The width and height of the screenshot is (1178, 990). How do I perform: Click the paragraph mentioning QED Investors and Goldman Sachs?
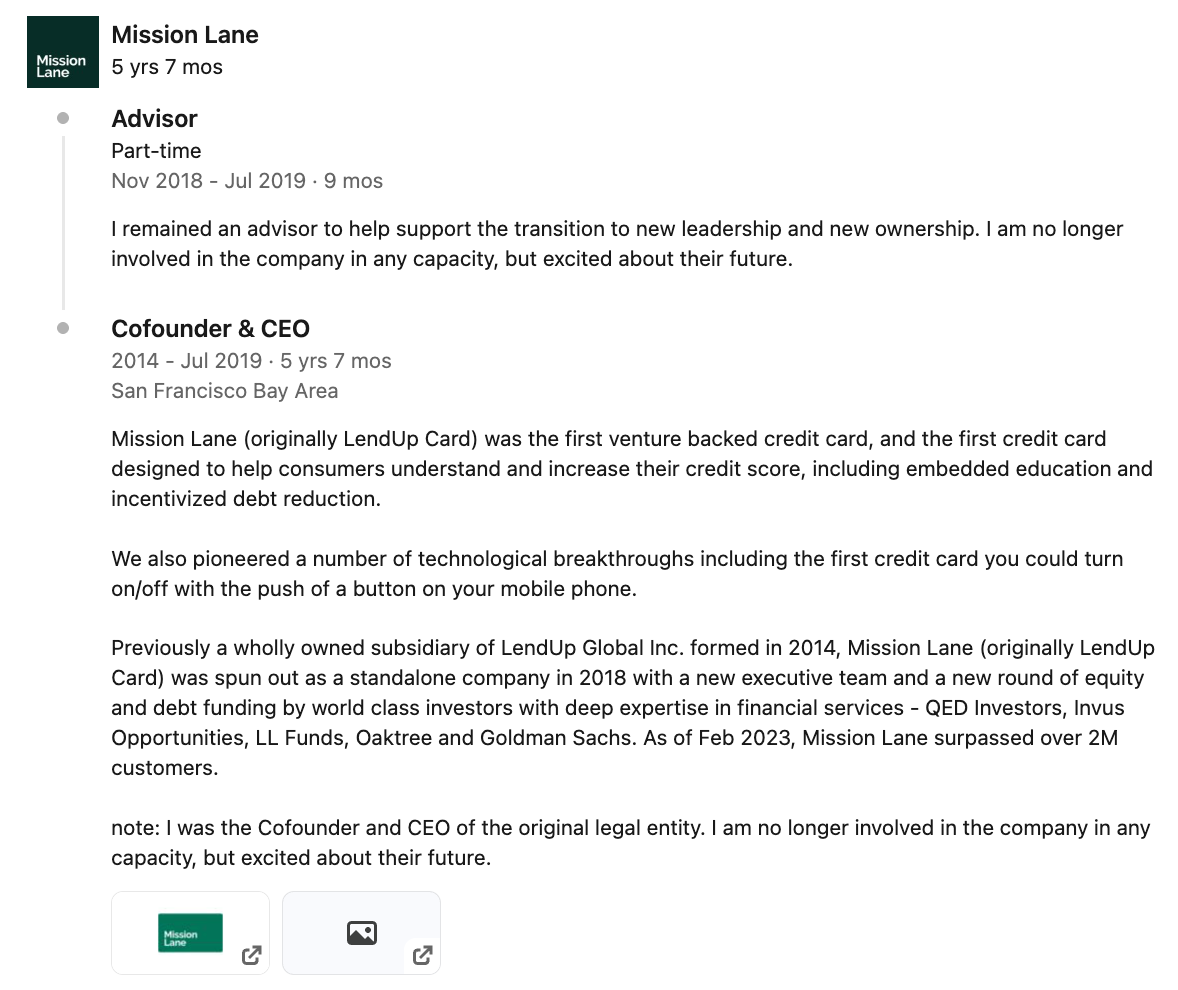(632, 708)
